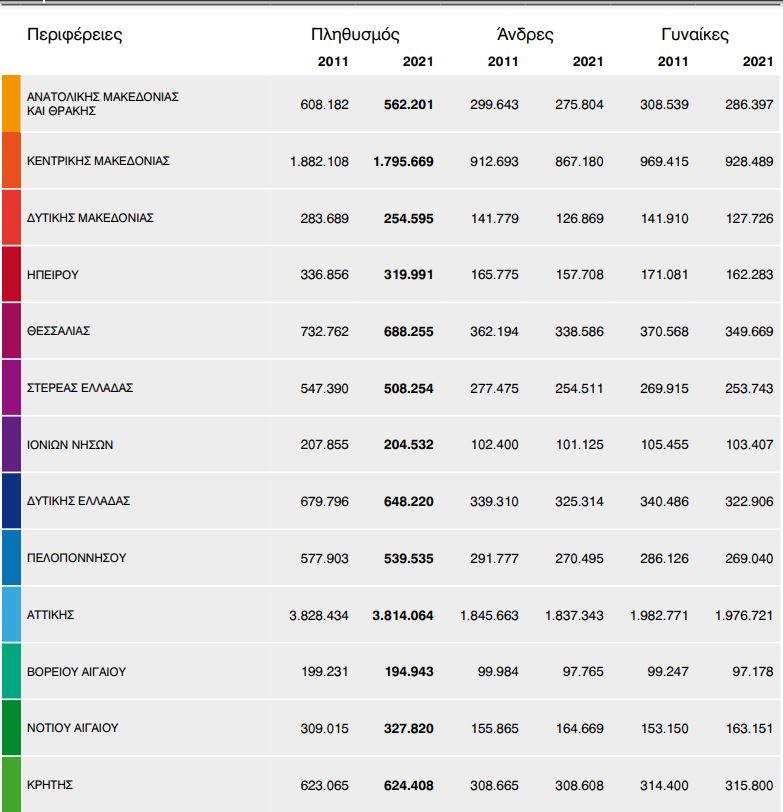Select the light blue swatch beside ΑΤΤΙΚΗΣ
783x812 pixels.
[11, 614]
